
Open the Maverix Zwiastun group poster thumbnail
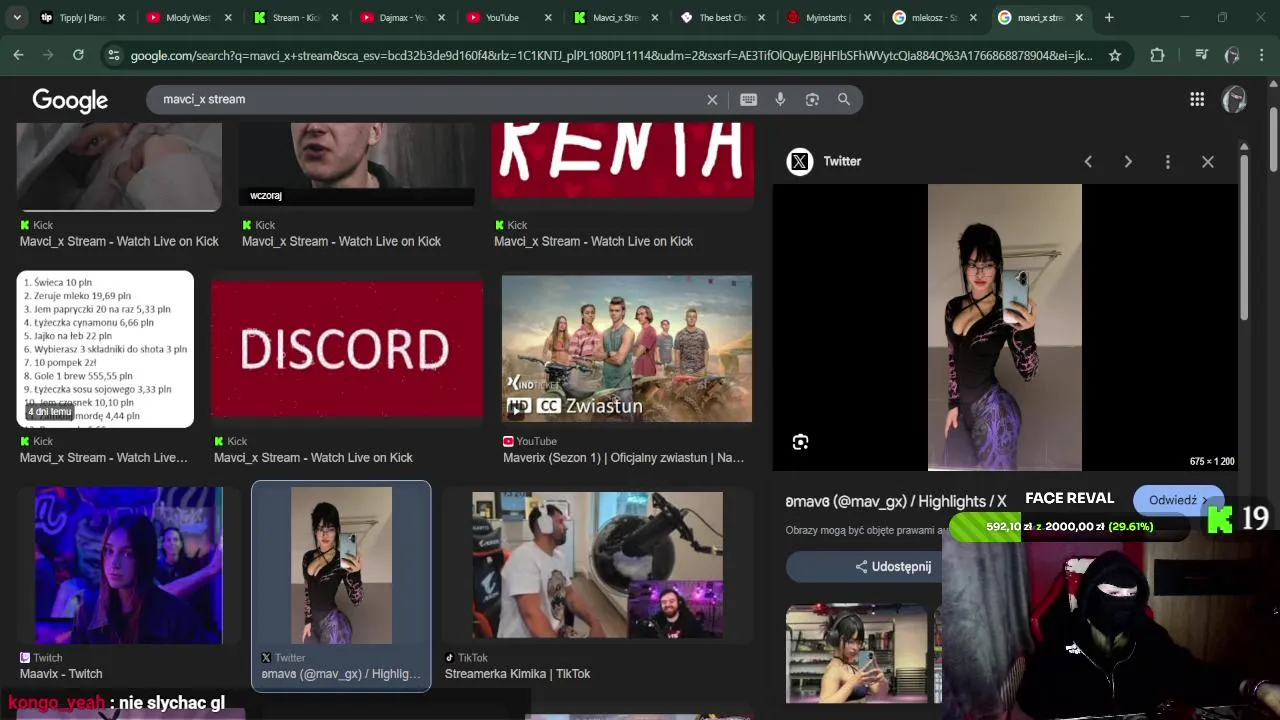tap(627, 349)
